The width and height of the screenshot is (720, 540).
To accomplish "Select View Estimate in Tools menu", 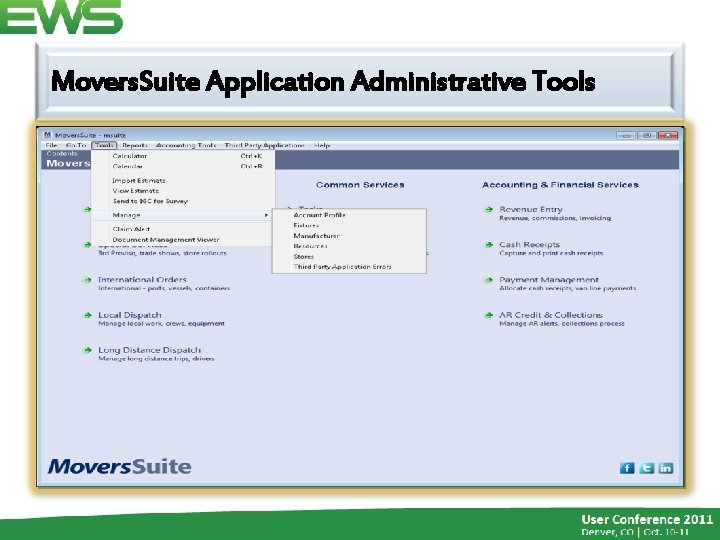I will tap(183, 191).
